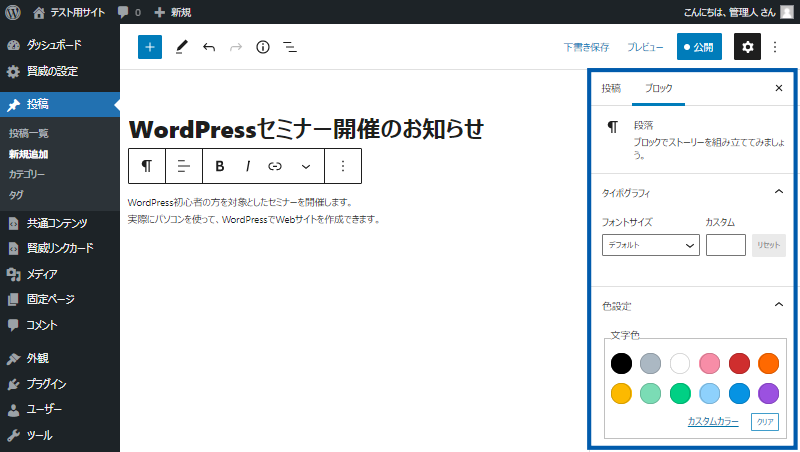Open the block list view

click(x=290, y=47)
